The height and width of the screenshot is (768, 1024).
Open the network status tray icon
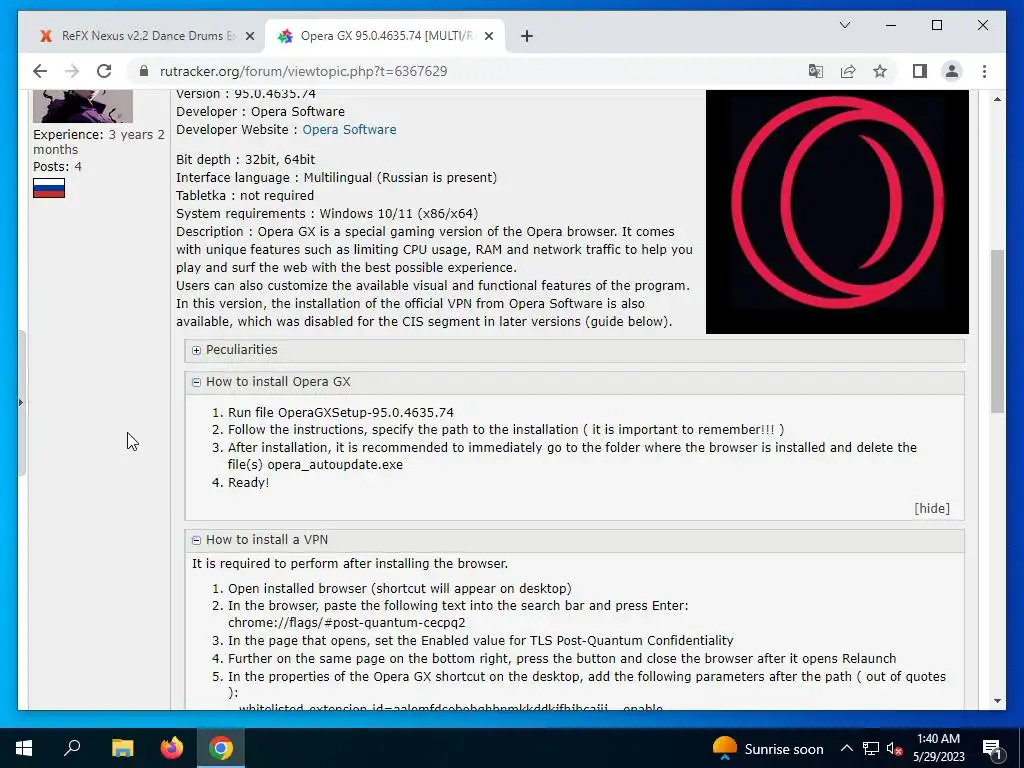coord(871,748)
